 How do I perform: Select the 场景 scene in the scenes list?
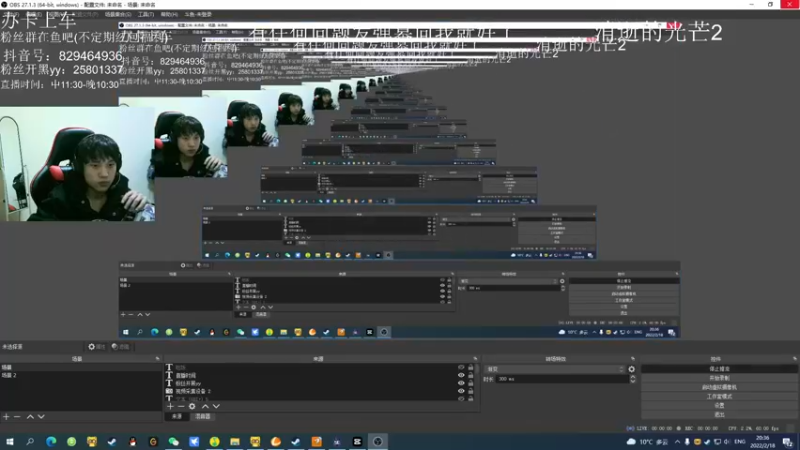pyautogui.click(x=81, y=367)
